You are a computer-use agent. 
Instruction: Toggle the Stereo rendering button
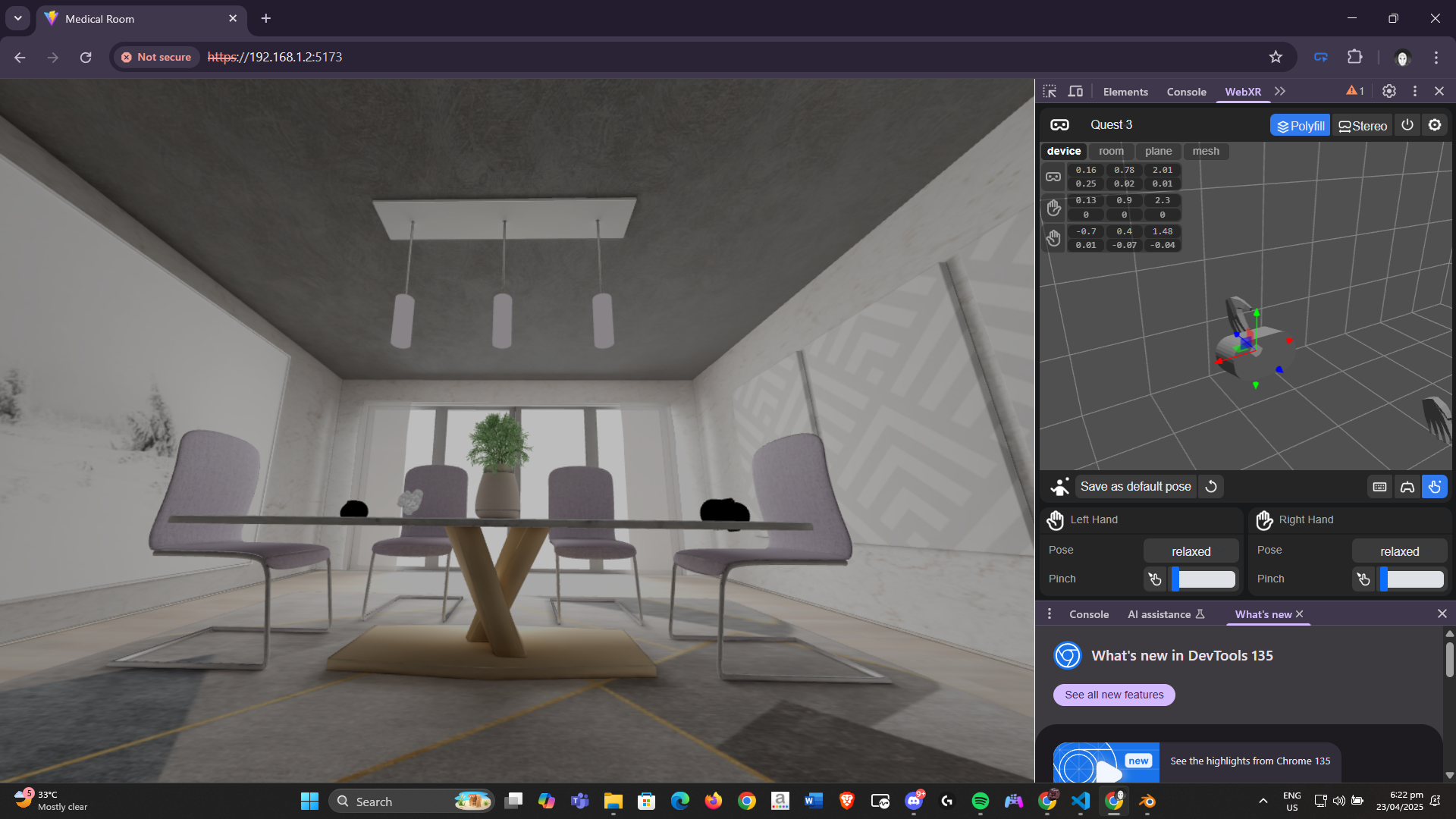pyautogui.click(x=1363, y=126)
